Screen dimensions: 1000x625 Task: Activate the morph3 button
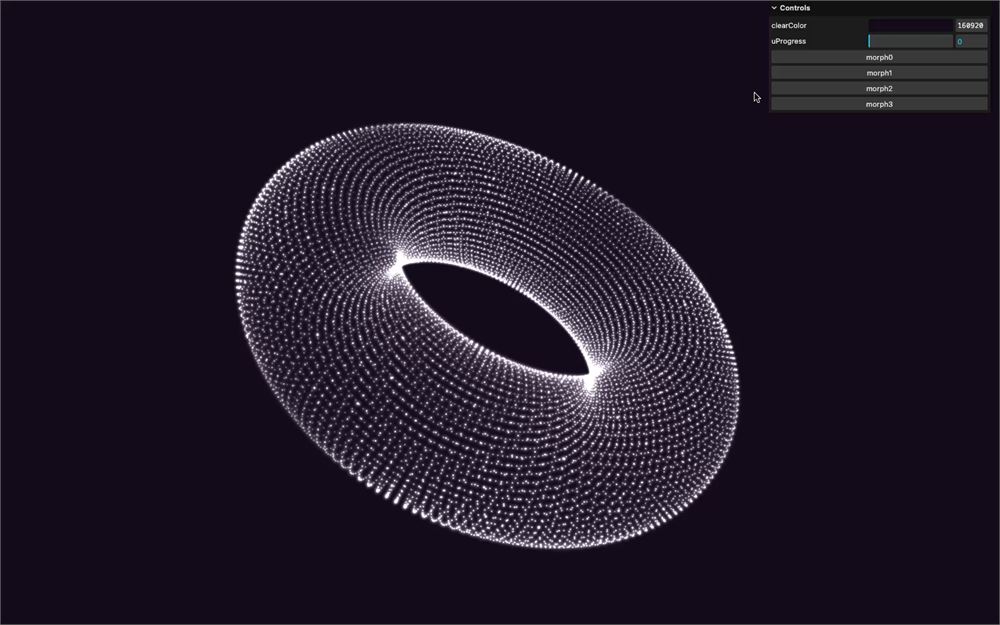point(879,104)
